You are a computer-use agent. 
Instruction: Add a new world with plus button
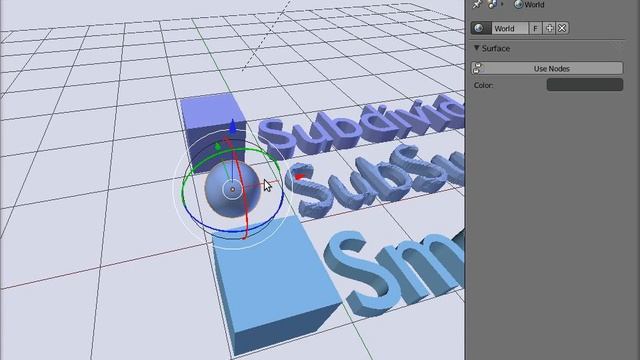[549, 28]
